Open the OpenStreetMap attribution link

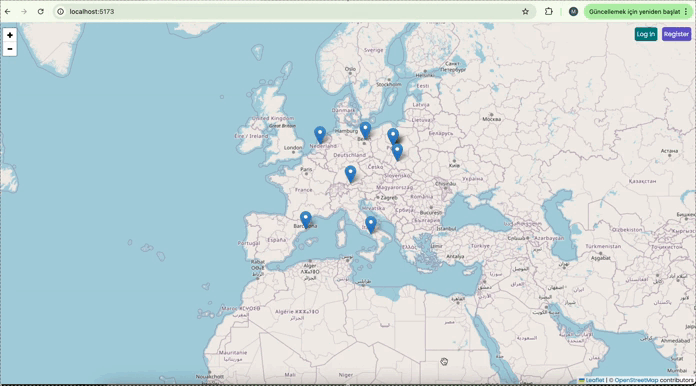[636, 380]
